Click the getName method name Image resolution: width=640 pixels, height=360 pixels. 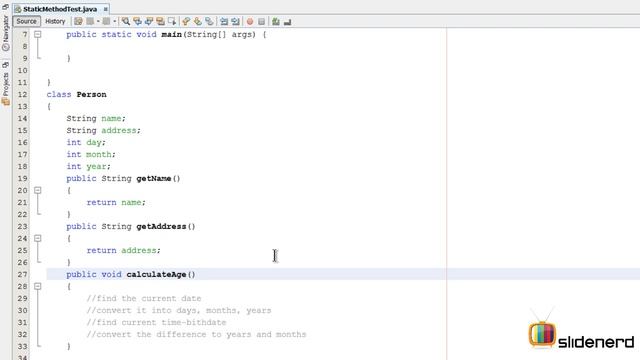click(153, 178)
